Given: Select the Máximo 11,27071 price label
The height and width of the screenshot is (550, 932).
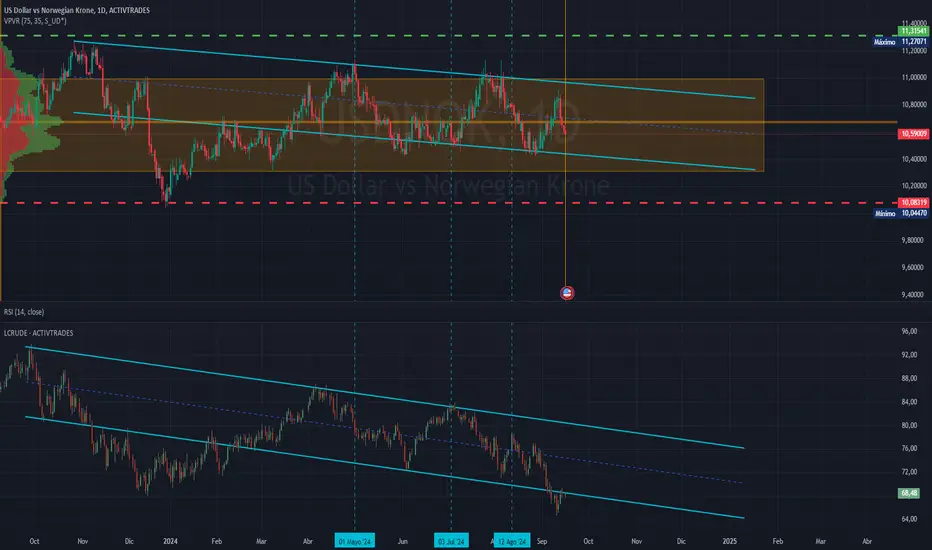Looking at the screenshot, I should 900,42.
